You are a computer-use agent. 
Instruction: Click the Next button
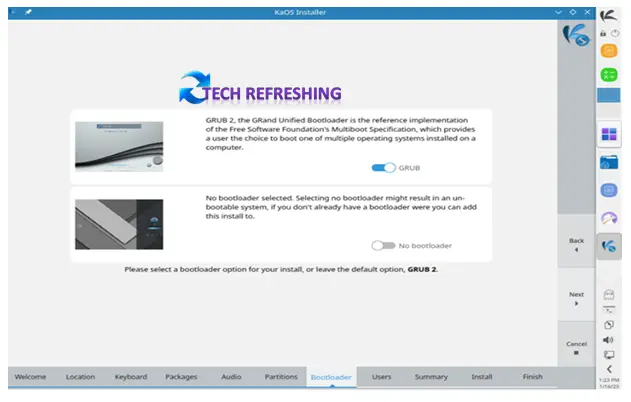click(576, 299)
